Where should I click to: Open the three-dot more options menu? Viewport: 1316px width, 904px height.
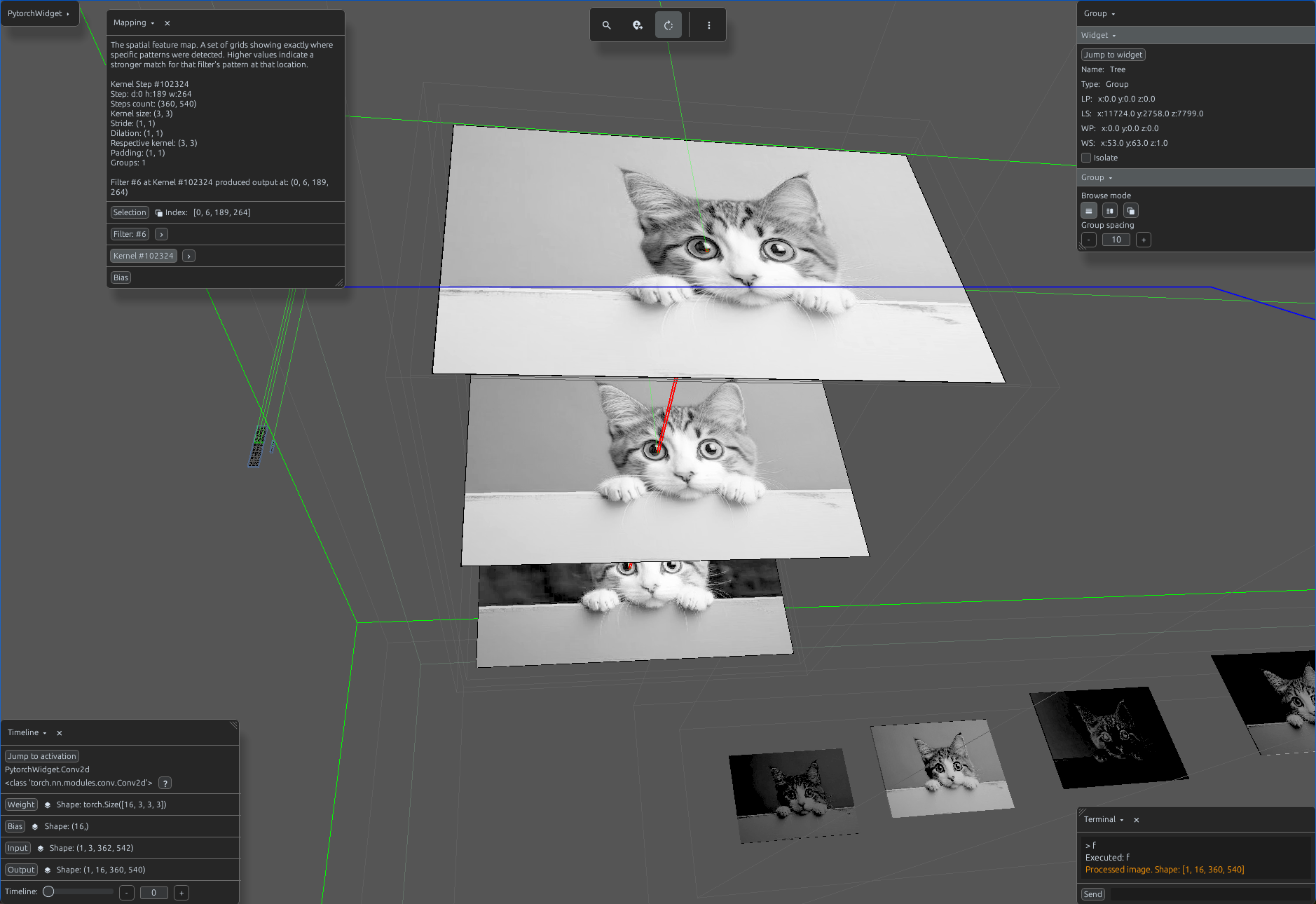[x=709, y=25]
